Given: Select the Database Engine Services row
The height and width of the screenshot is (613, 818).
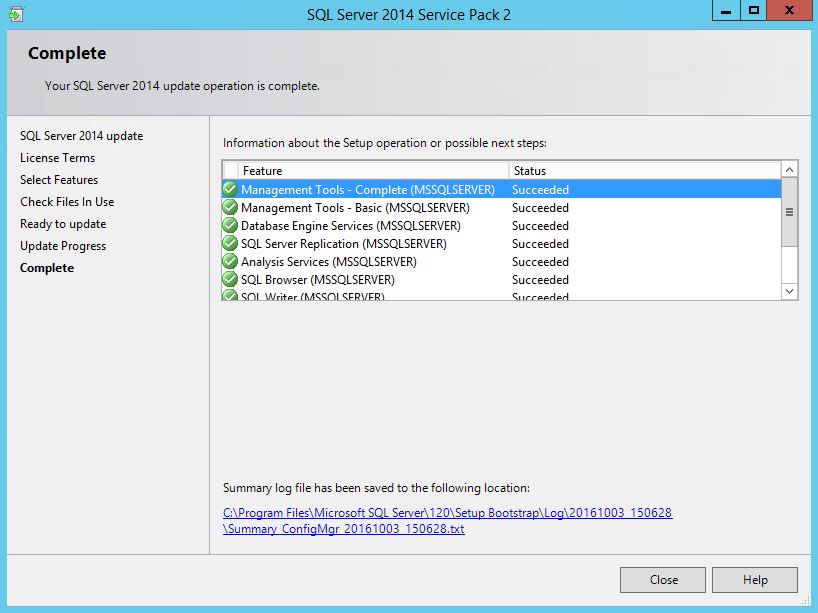Looking at the screenshot, I should pyautogui.click(x=350, y=226).
